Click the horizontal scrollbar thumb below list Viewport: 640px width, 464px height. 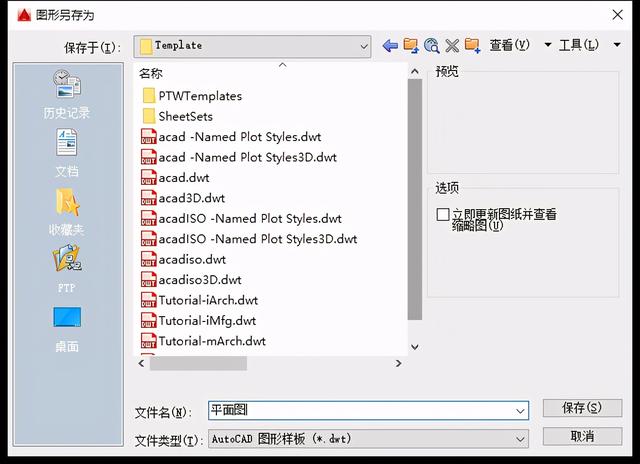(x=198, y=363)
